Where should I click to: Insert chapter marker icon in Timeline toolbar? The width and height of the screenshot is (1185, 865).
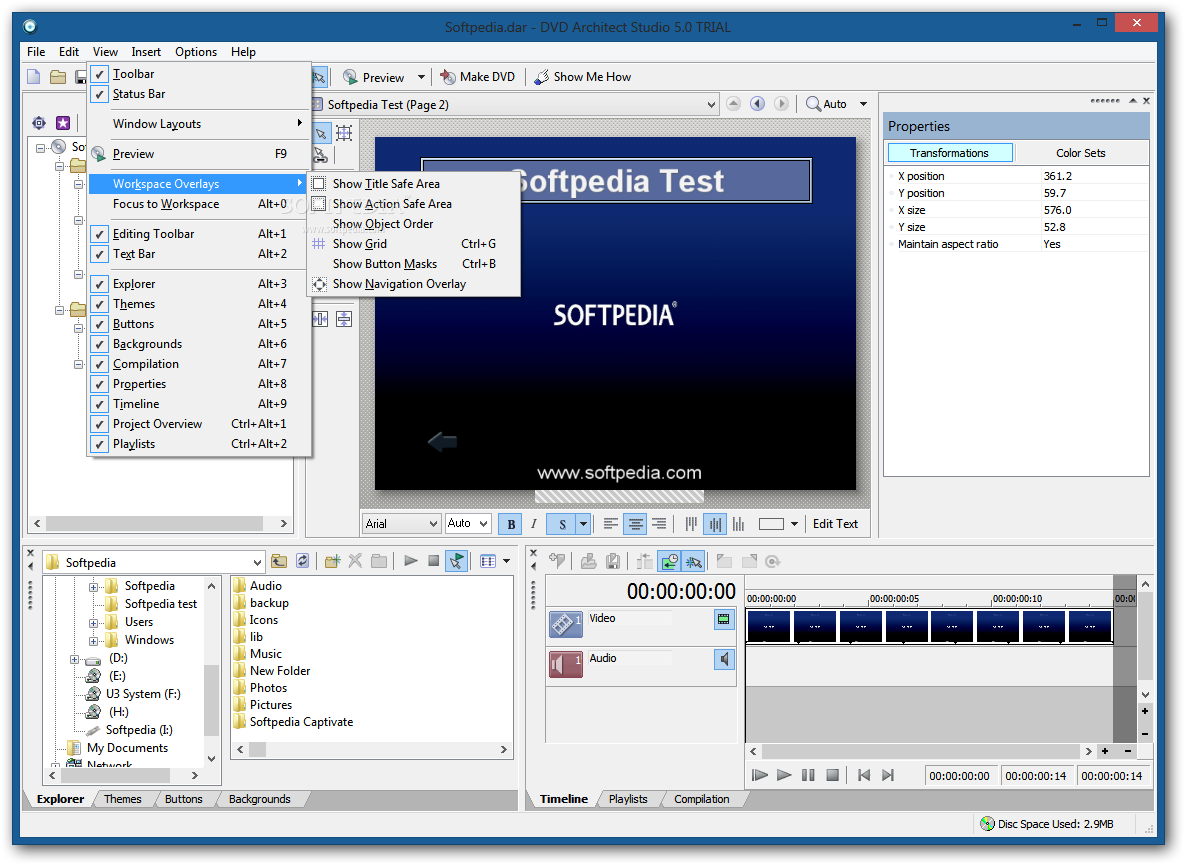[557, 561]
